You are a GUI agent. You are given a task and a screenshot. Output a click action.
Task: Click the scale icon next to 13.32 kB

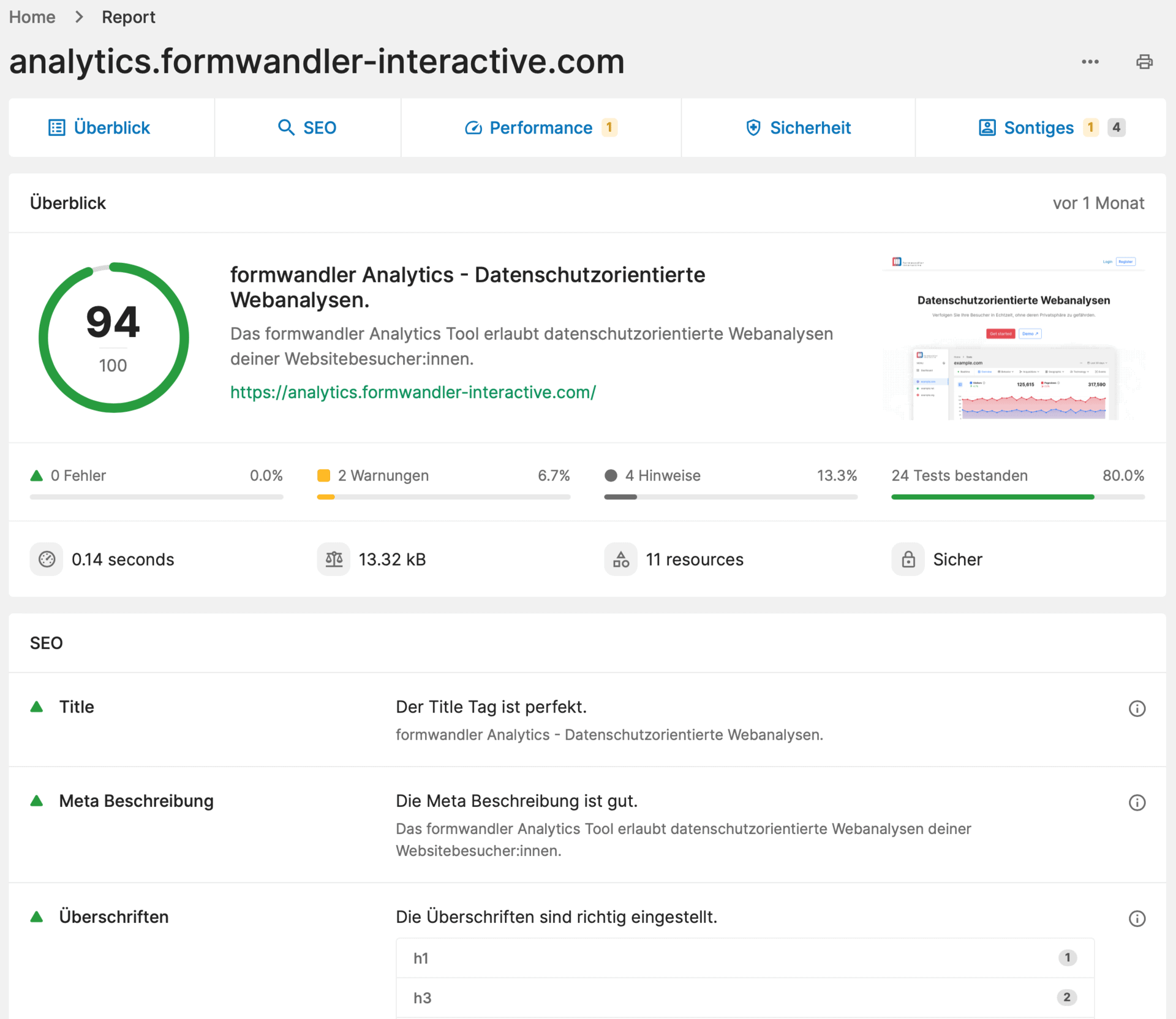tap(333, 559)
